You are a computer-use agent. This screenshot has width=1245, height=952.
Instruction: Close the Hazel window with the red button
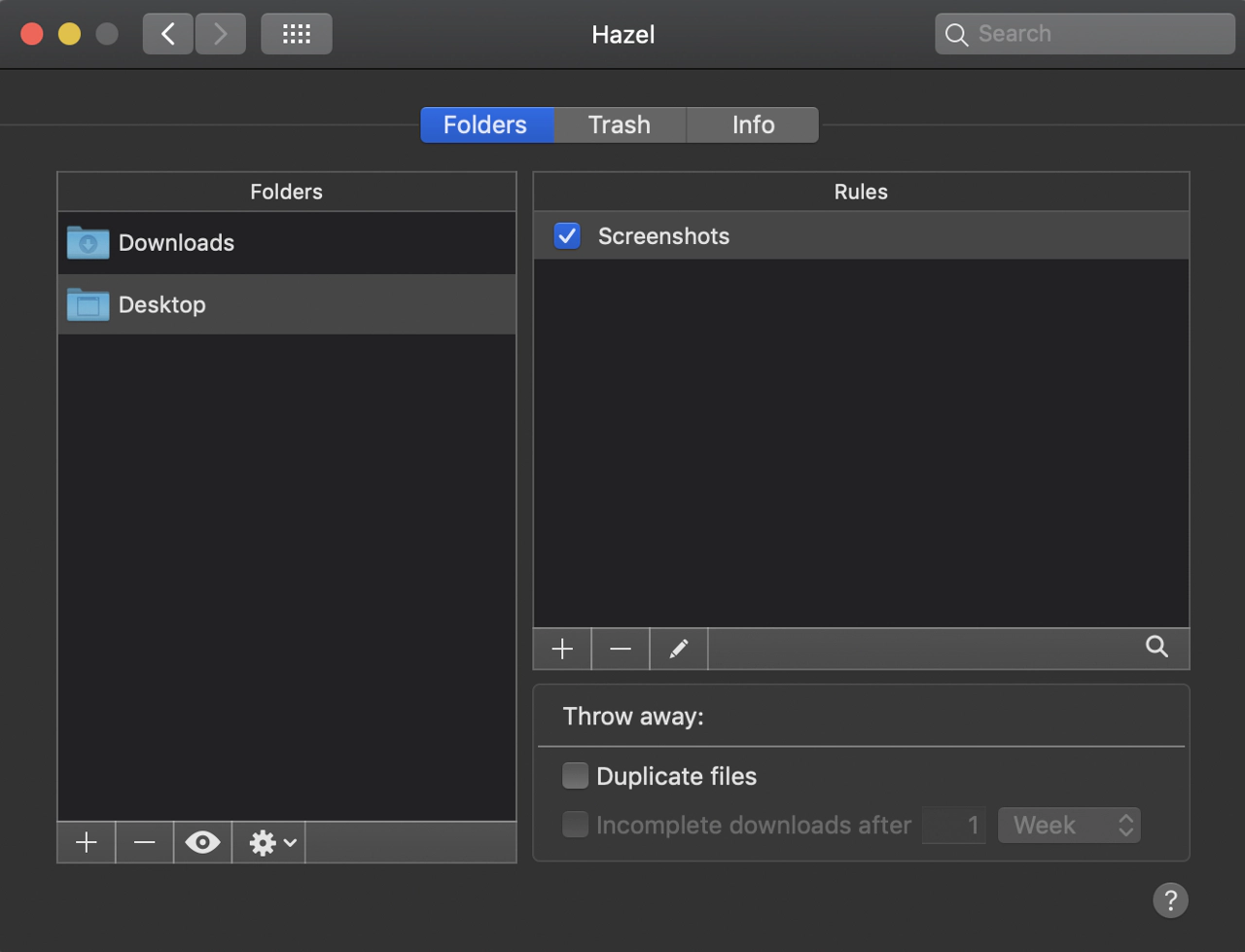(x=32, y=34)
